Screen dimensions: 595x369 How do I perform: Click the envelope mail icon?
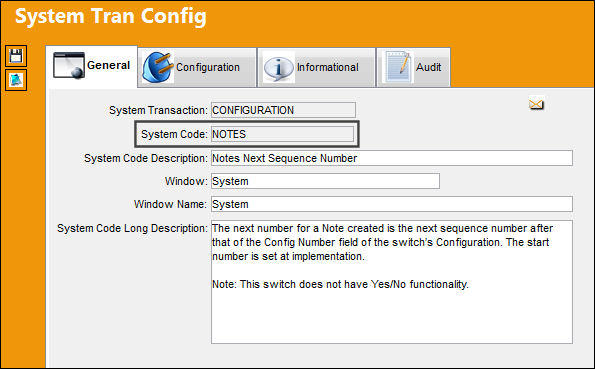pos(536,104)
